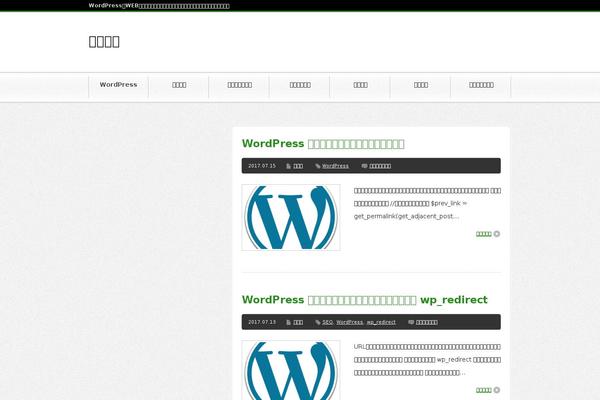Open the wp_redirect post's WordPress logo thumbnail
The height and width of the screenshot is (400, 600).
point(291,370)
